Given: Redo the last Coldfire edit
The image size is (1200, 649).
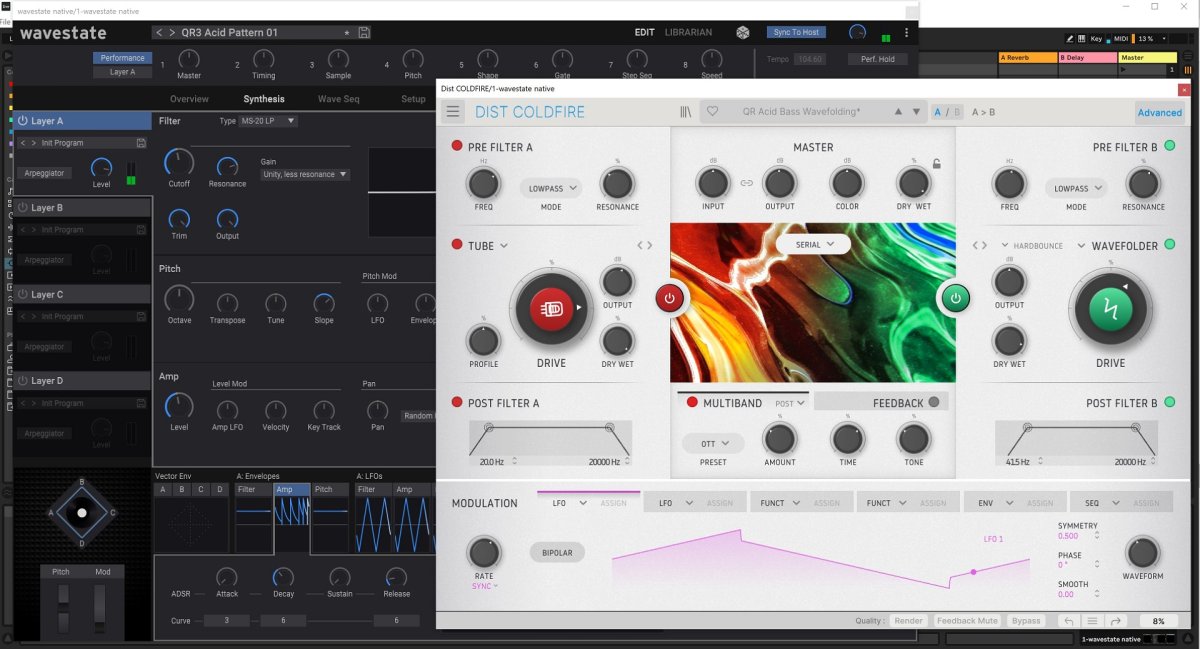Looking at the screenshot, I should coord(1116,621).
